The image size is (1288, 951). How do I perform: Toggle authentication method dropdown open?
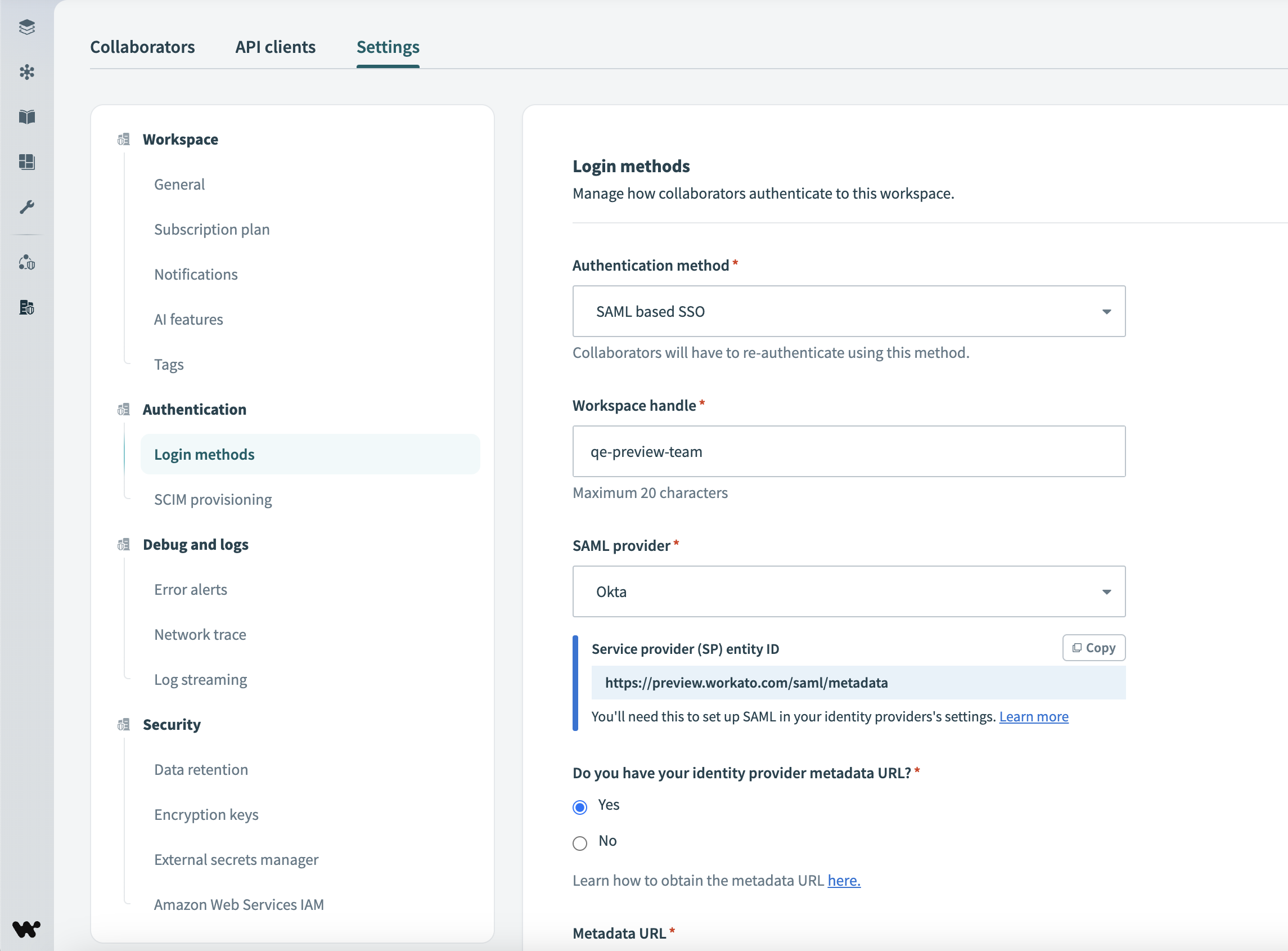pos(1106,311)
